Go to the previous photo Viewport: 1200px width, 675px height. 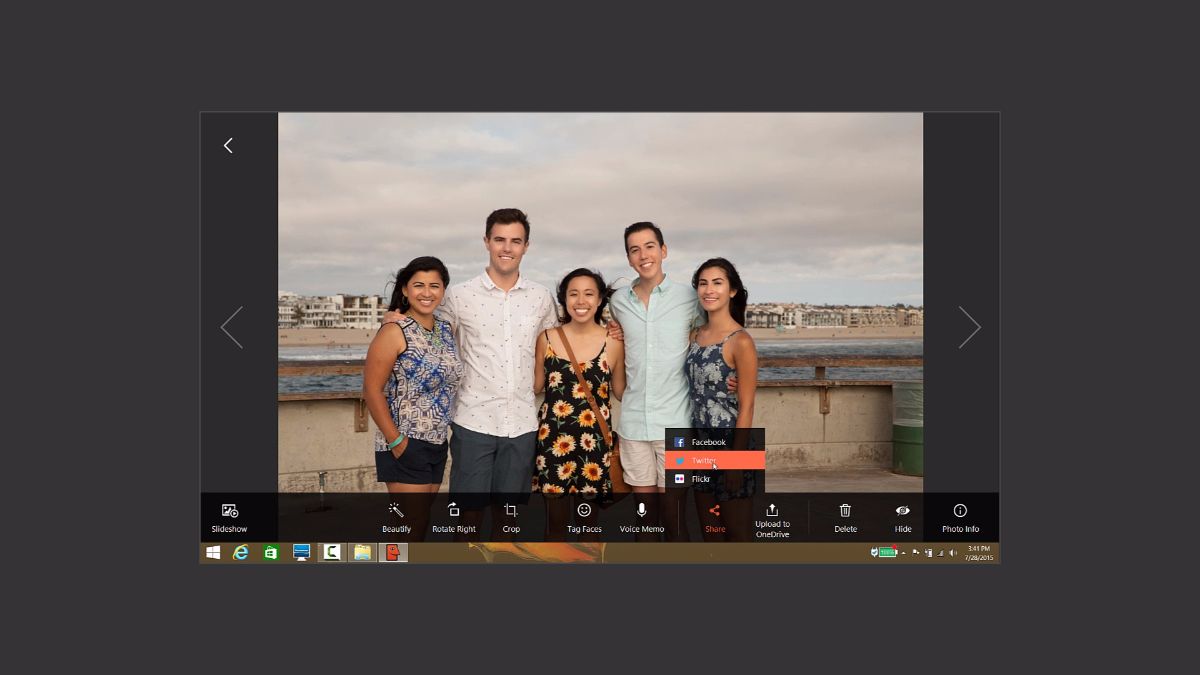coord(232,327)
